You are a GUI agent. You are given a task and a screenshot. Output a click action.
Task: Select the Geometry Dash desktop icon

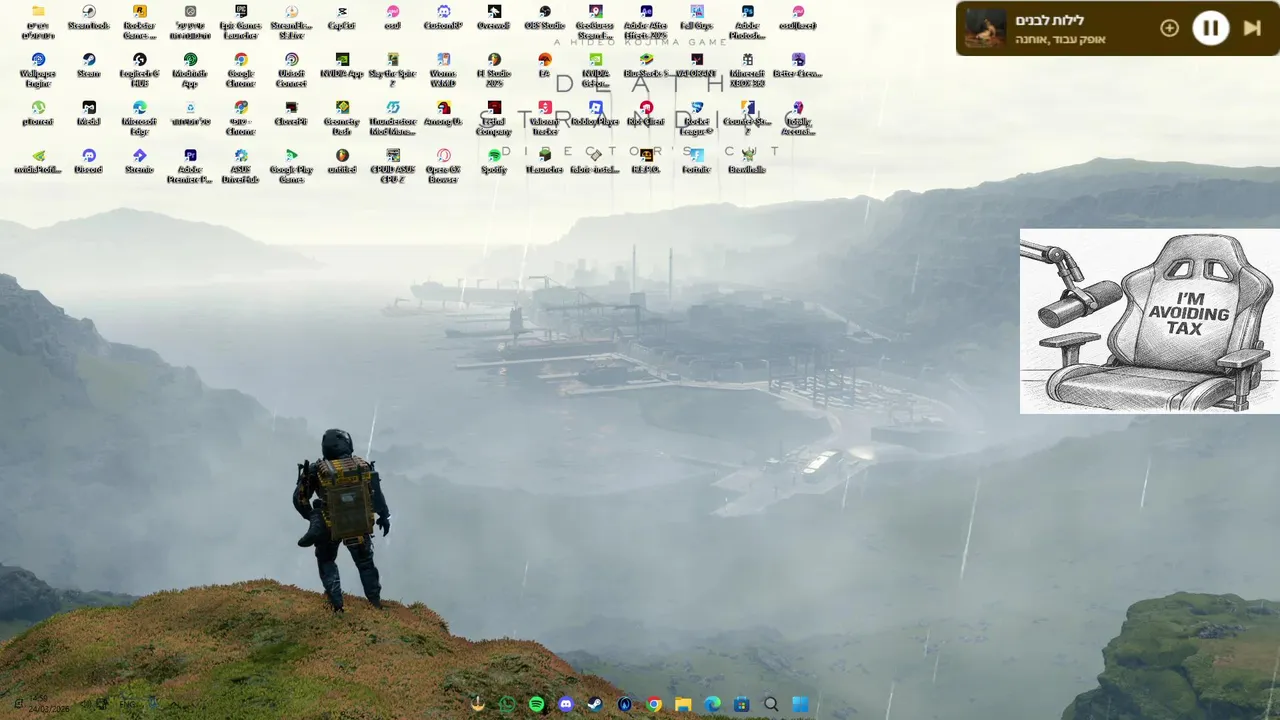point(342,118)
